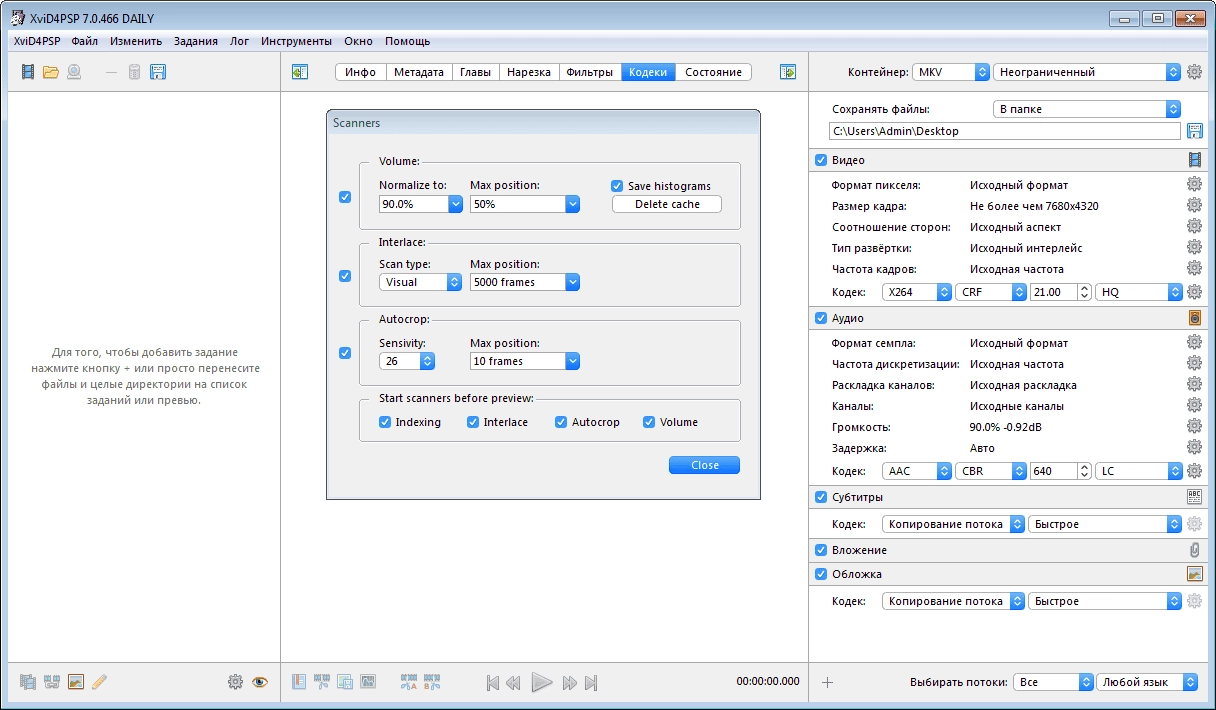This screenshot has width=1216, height=710.
Task: Disable the Аудио section checkbox
Action: [821, 318]
